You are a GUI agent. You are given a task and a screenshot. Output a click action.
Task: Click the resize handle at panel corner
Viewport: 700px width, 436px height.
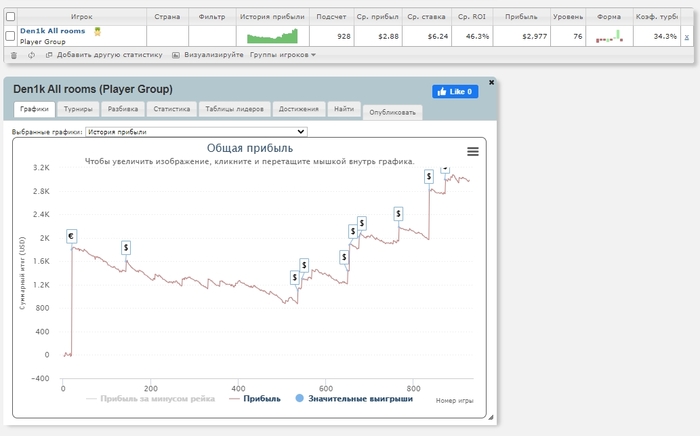[x=491, y=417]
